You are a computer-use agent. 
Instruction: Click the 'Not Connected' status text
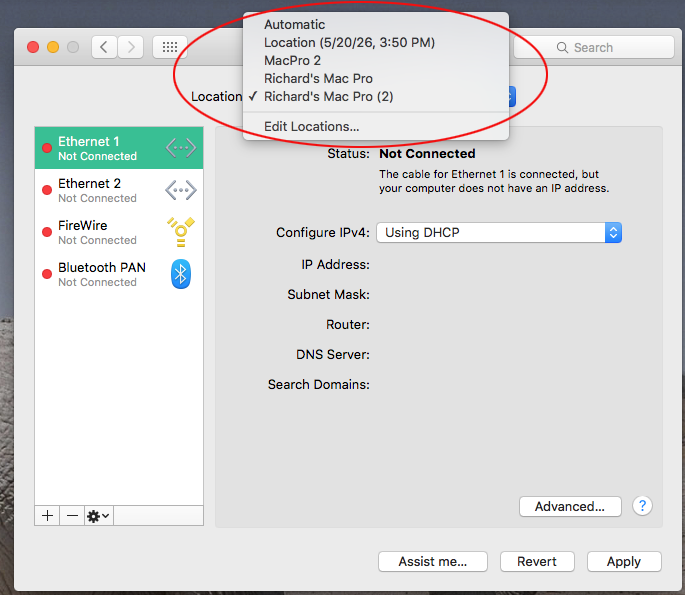click(x=427, y=154)
